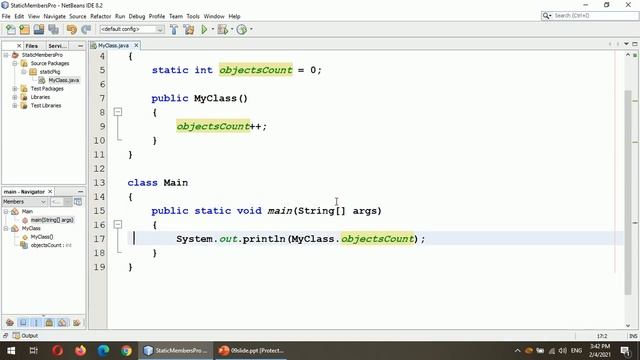Viewport: 640px width, 360px height.
Task: Click the editor scrollbar down arrow
Action: [628, 326]
